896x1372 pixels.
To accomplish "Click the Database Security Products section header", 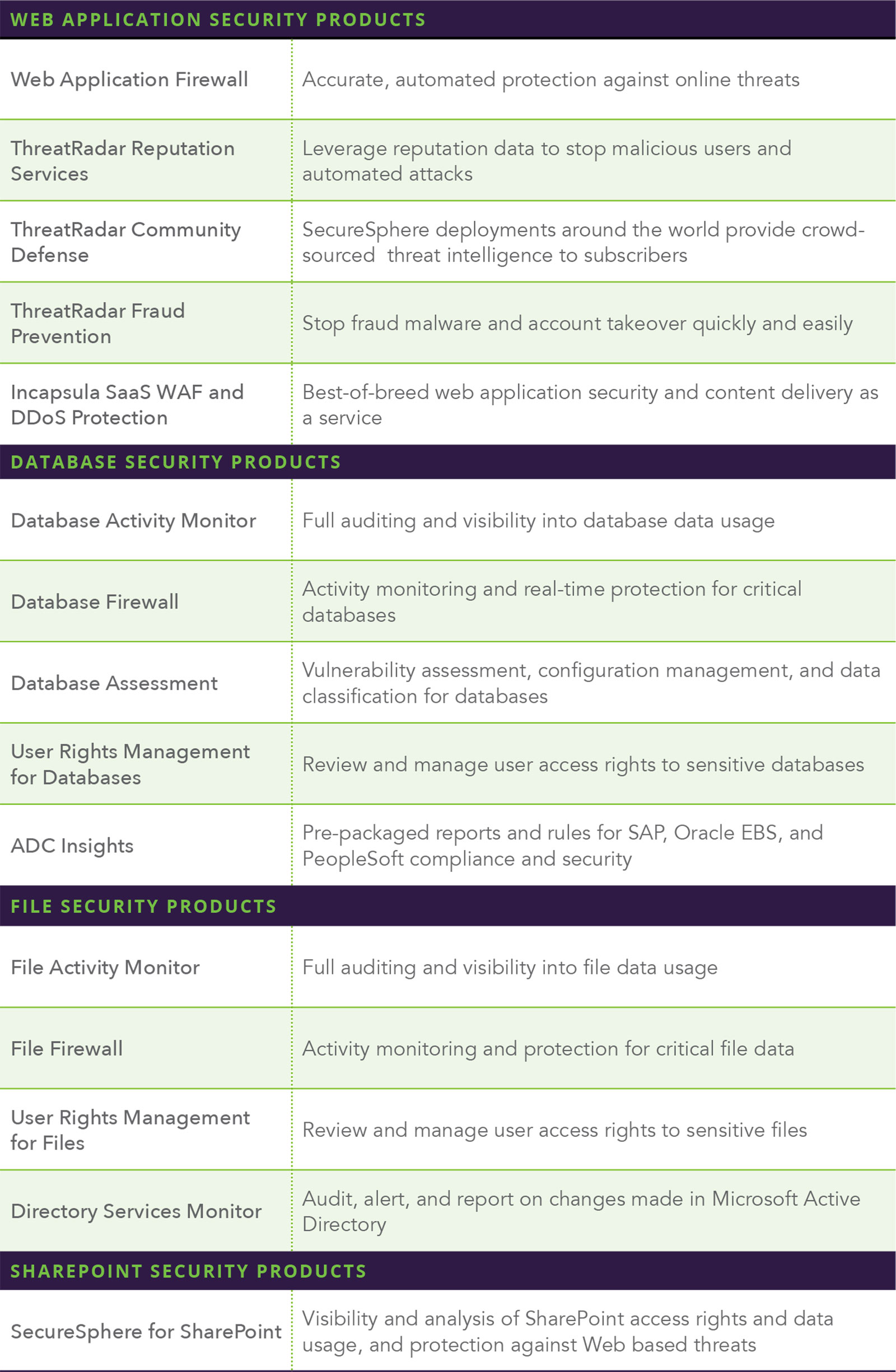I will pyautogui.click(x=176, y=463).
